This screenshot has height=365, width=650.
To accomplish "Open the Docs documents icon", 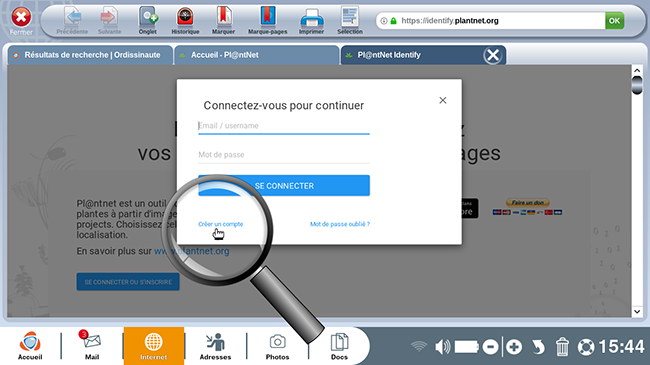I will point(339,346).
